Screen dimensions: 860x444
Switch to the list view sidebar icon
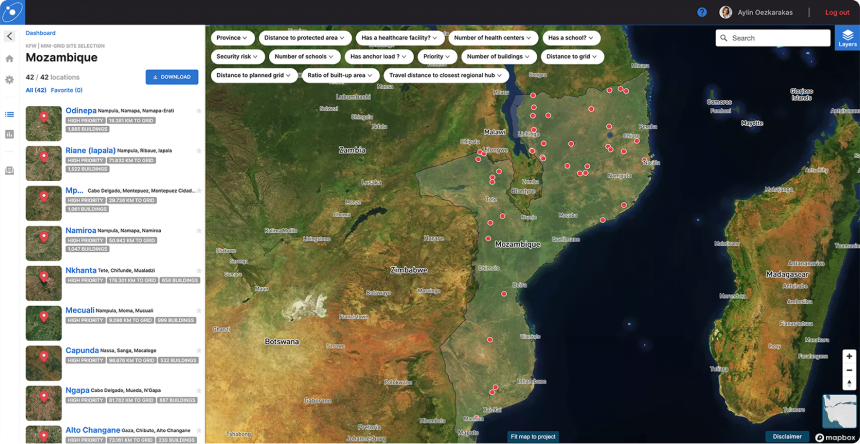point(10,115)
